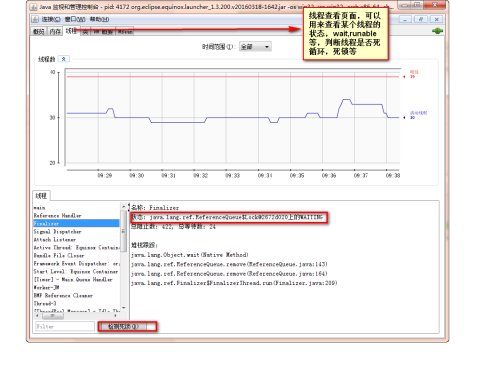Image resolution: width=500 pixels, height=373 pixels.
Task: Click stack line ReferenceQueue.remove(ReferenceQueue.java:143)
Action: pyautogui.click(x=229, y=264)
